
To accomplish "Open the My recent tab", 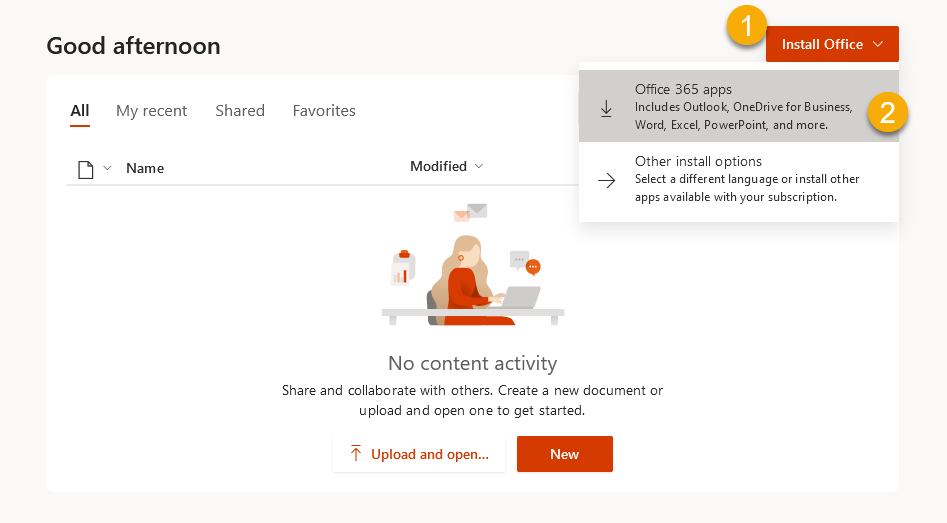I will (x=151, y=111).
